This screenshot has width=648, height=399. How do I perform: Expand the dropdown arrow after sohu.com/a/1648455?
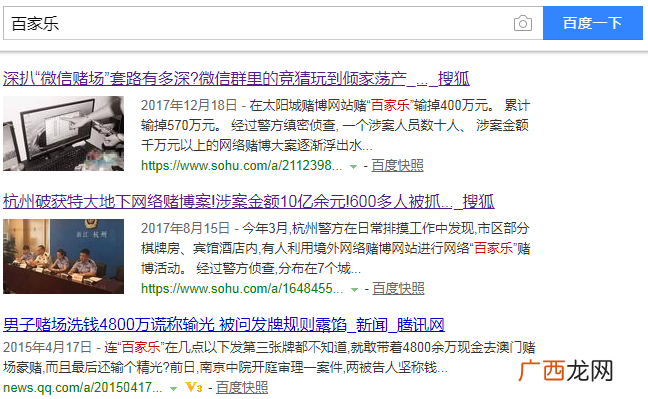click(354, 290)
